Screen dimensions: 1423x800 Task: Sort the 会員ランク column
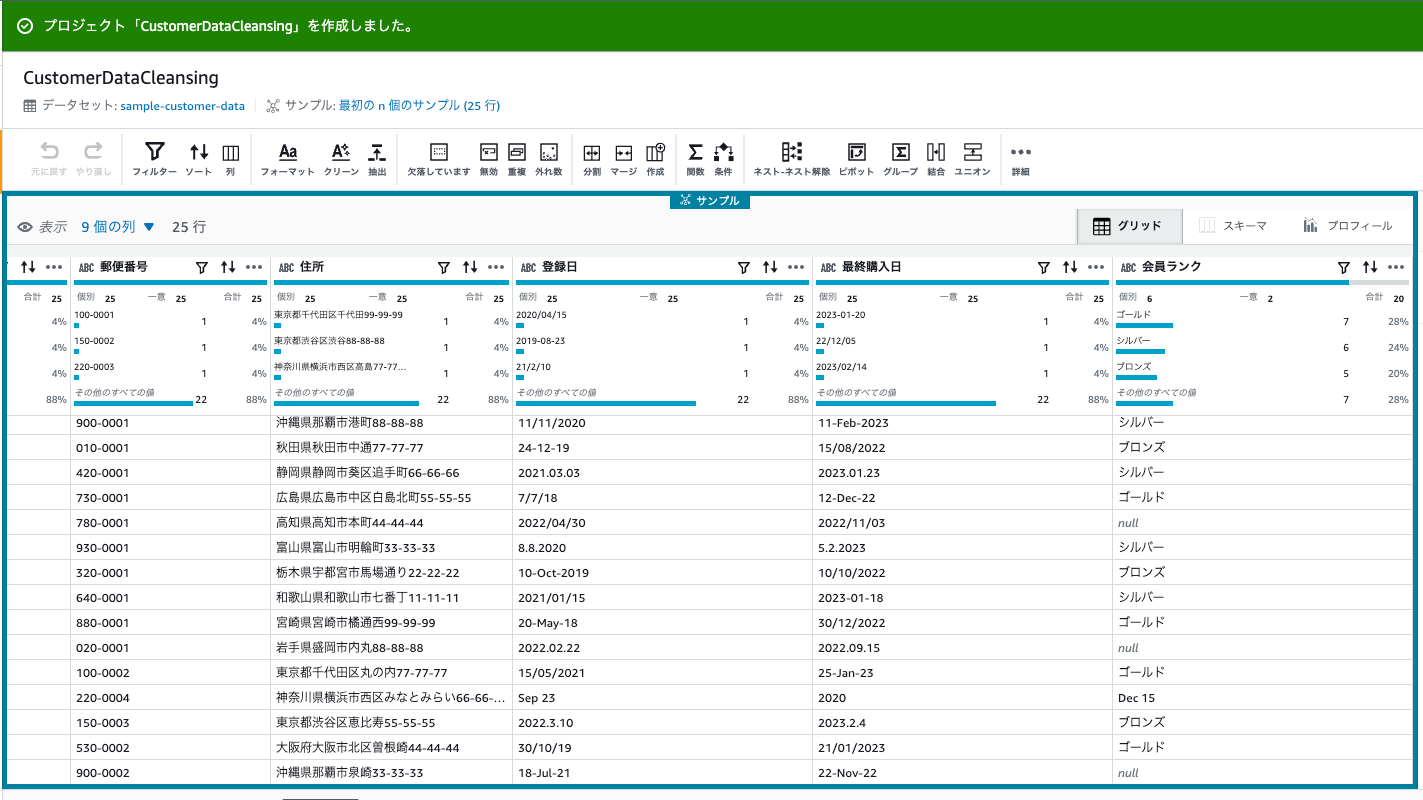pos(1370,267)
